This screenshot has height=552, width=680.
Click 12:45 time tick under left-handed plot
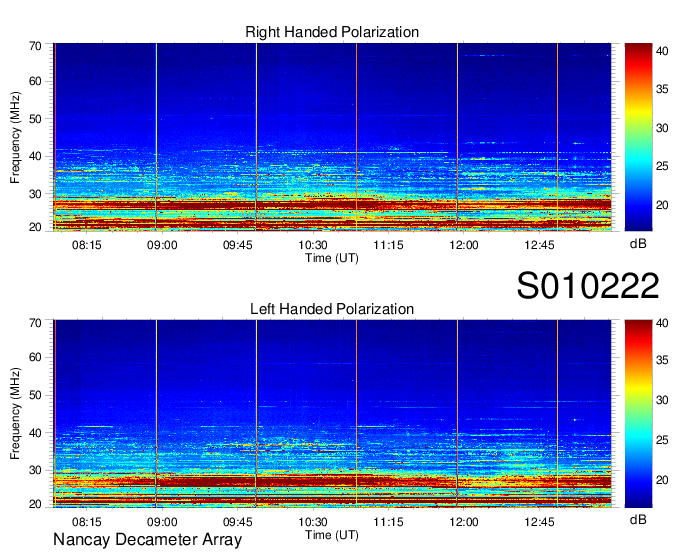pyautogui.click(x=539, y=522)
